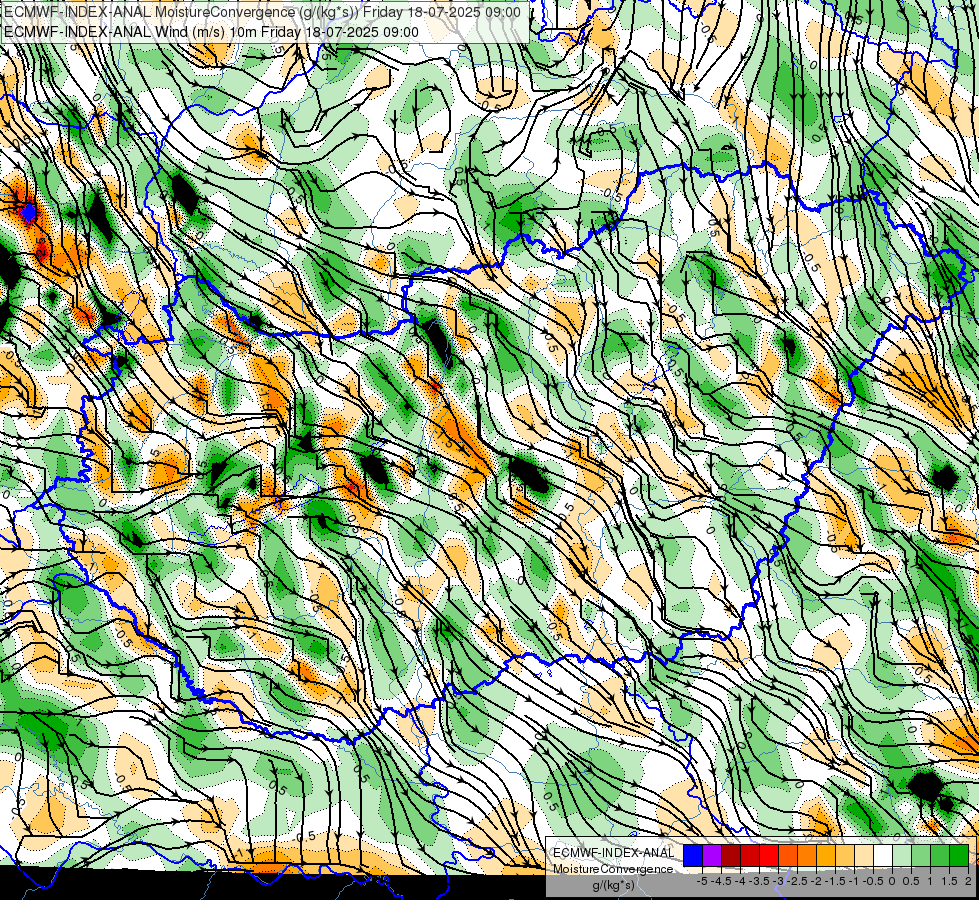Click the legend label ECMWF-INDEX-ANAL
Screen dimensions: 979x900
point(613,853)
